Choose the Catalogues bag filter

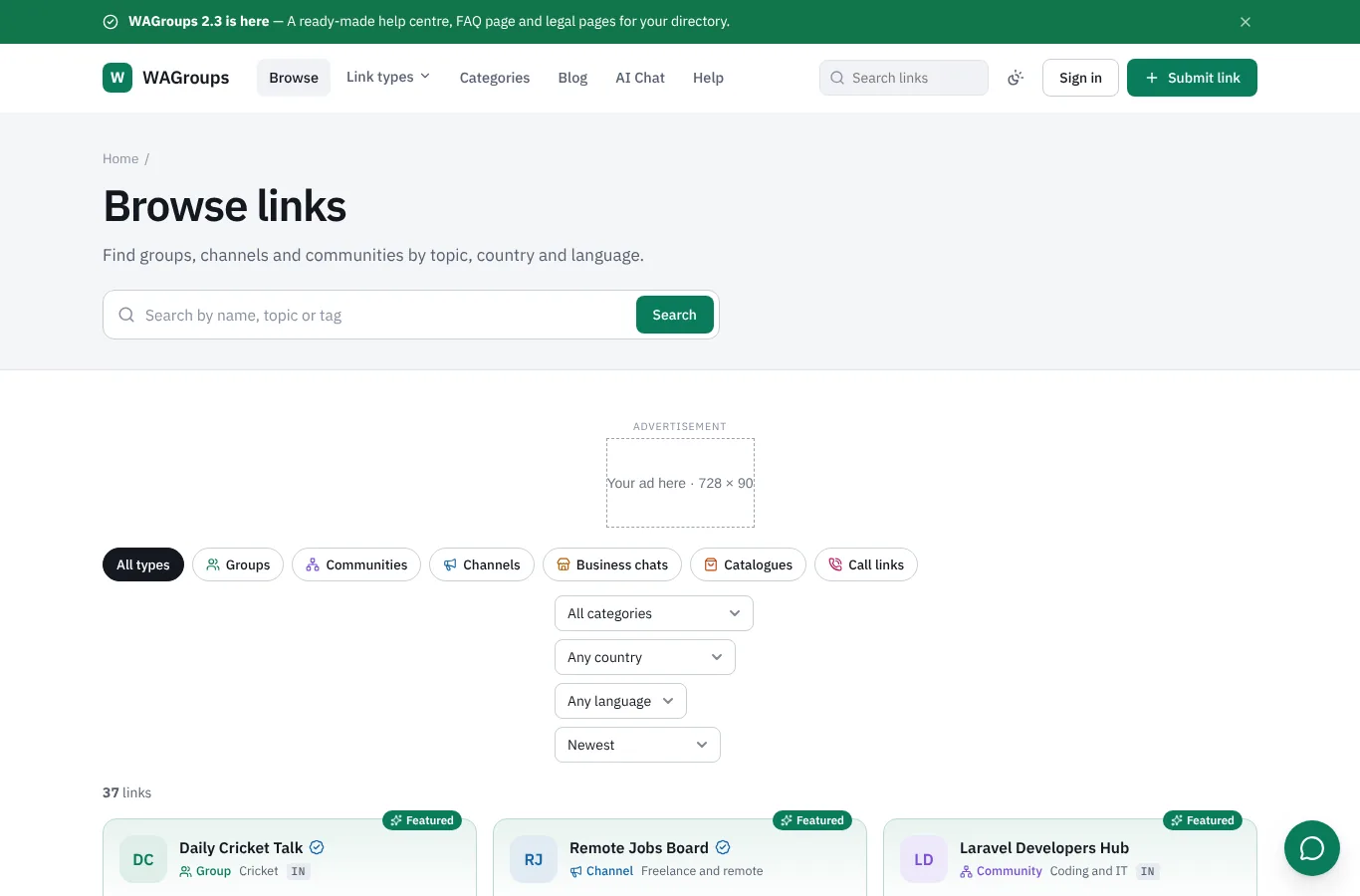tap(748, 564)
